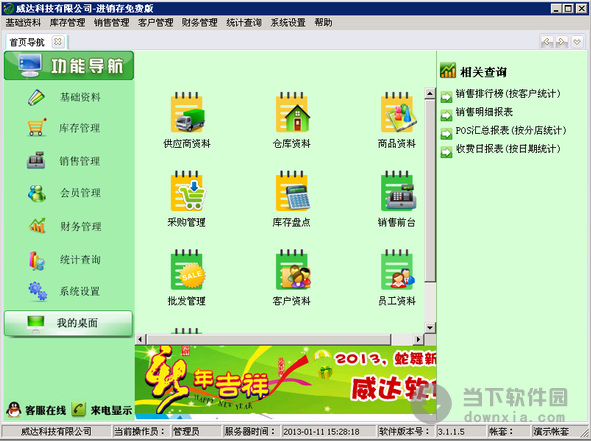Open 销售明细报表 report link
This screenshot has width=591, height=441.
point(484,112)
